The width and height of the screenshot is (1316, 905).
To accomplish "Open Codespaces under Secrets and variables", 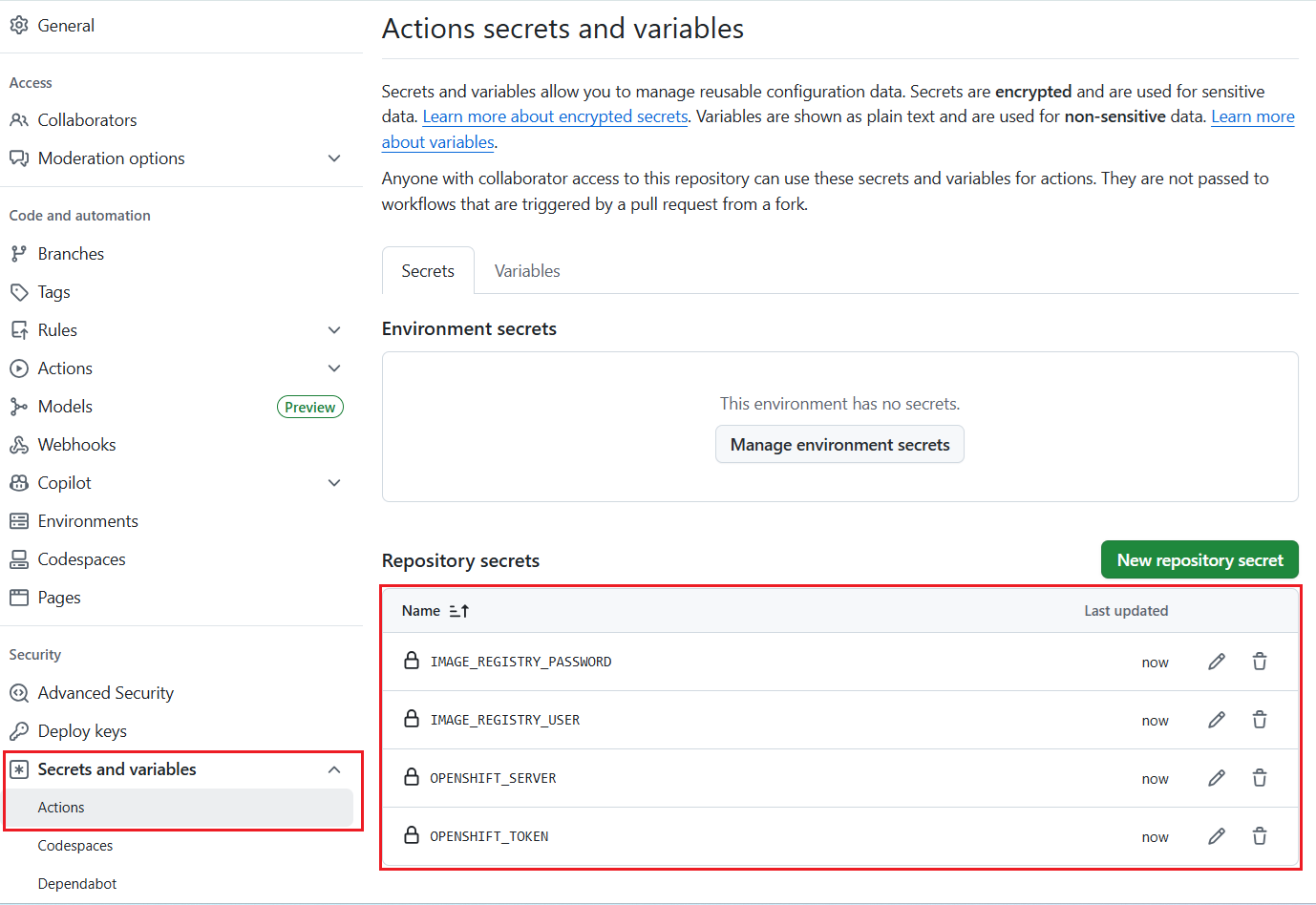I will point(75,846).
